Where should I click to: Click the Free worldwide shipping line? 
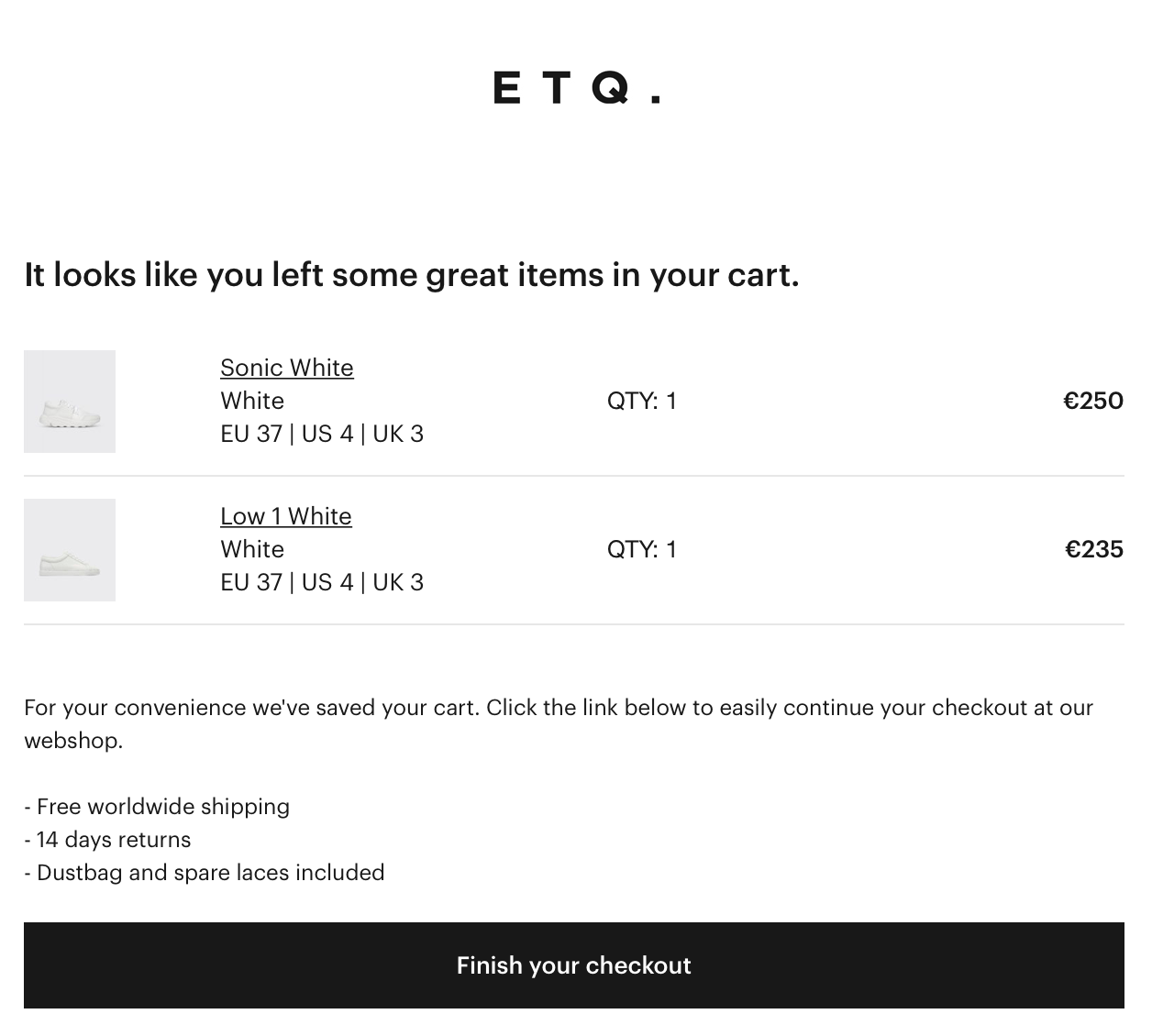click(x=157, y=807)
